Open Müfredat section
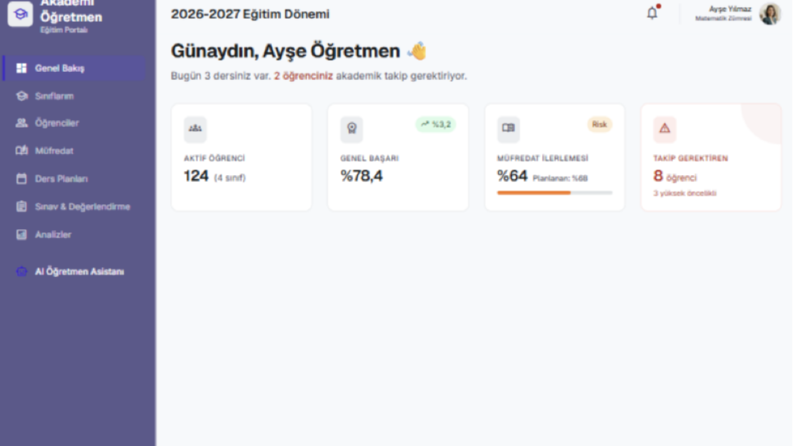 (x=74, y=151)
